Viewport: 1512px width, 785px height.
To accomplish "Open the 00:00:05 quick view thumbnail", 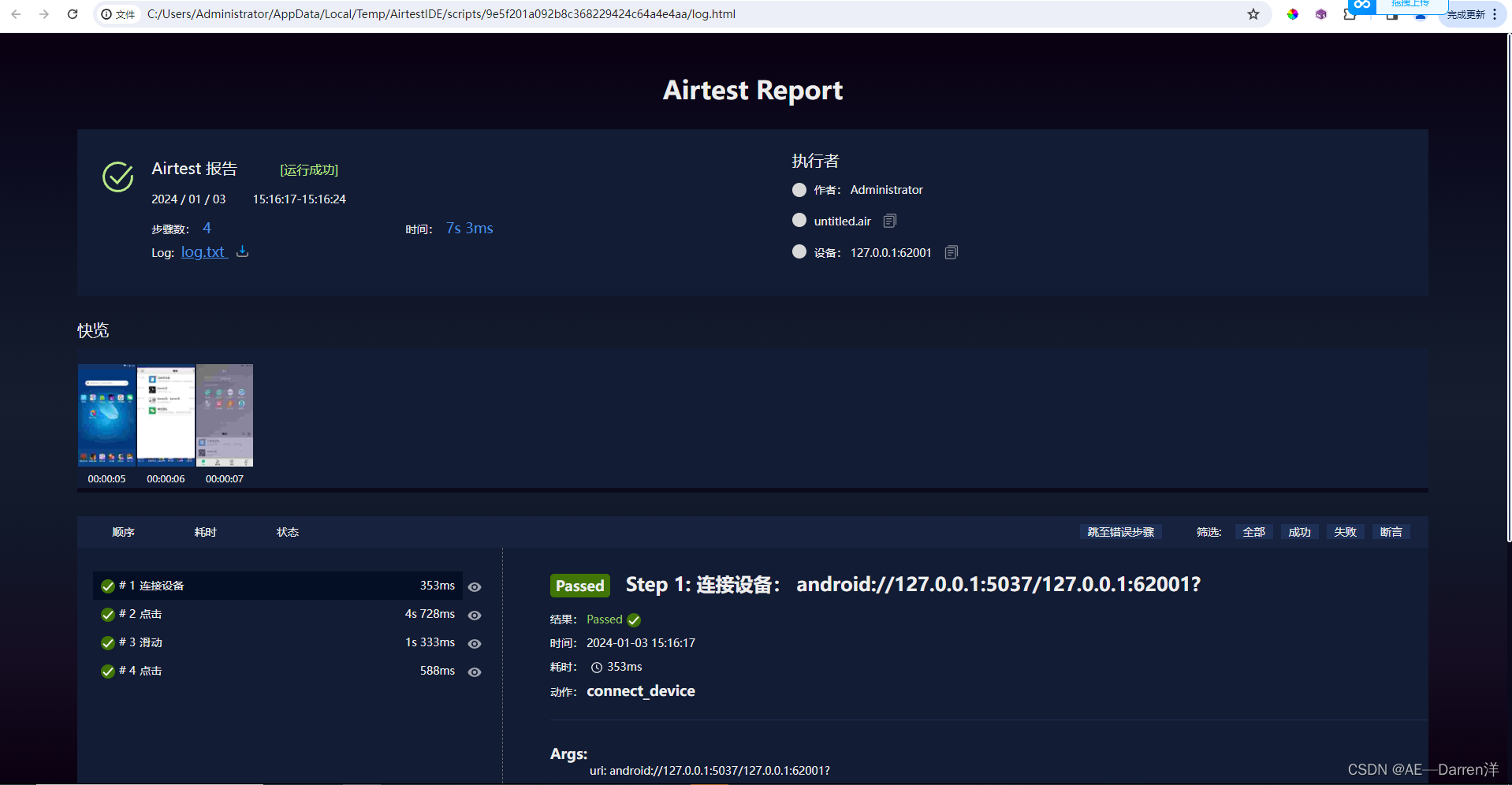I will 106,415.
